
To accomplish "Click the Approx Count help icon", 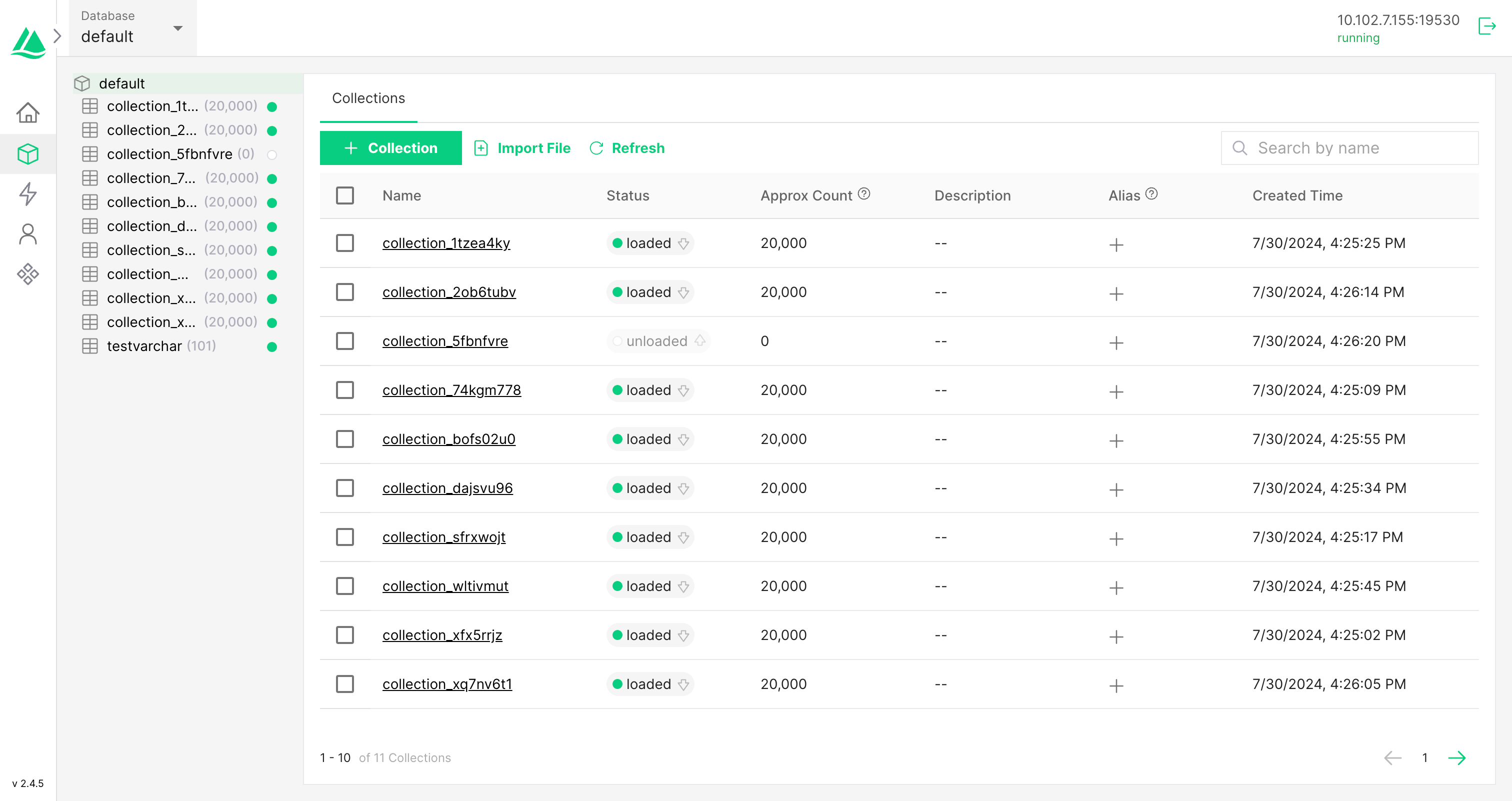I will [864, 194].
